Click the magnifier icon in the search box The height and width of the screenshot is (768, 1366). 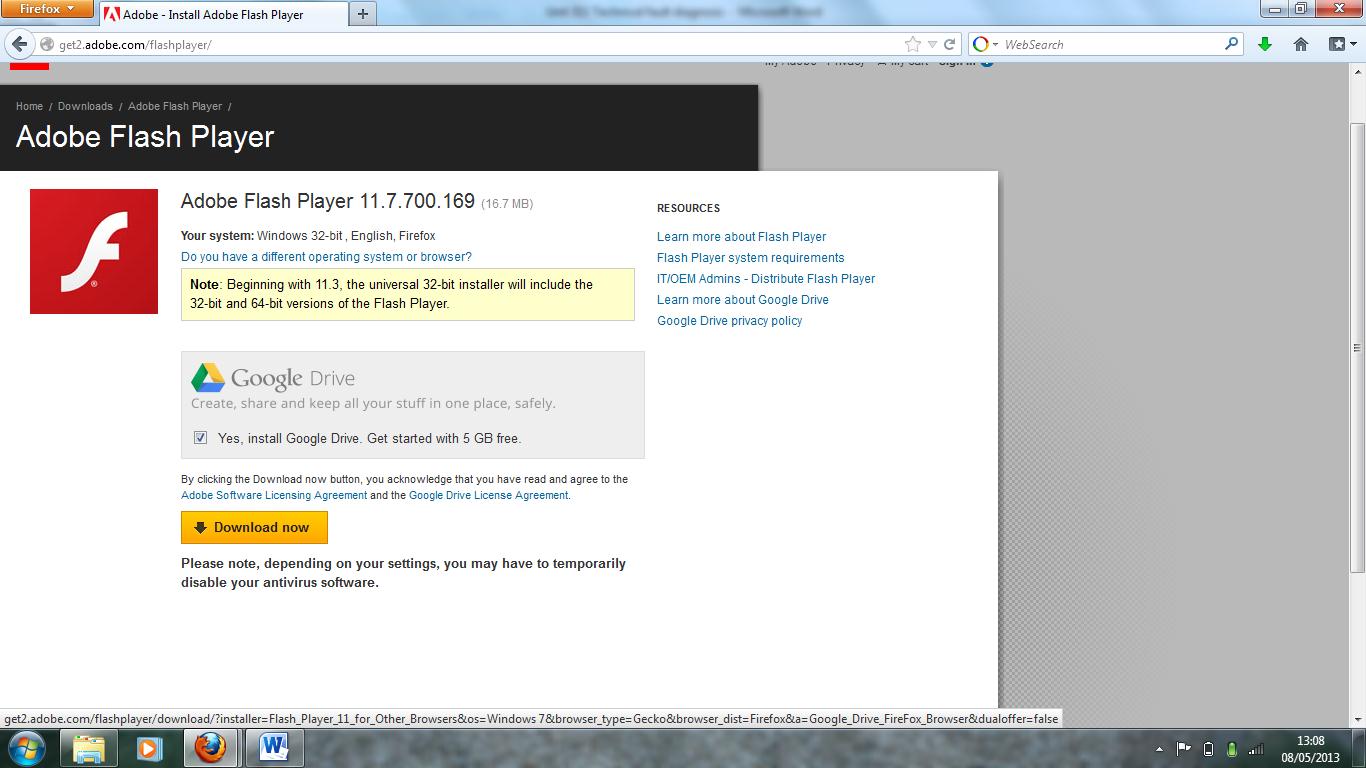pyautogui.click(x=1231, y=44)
